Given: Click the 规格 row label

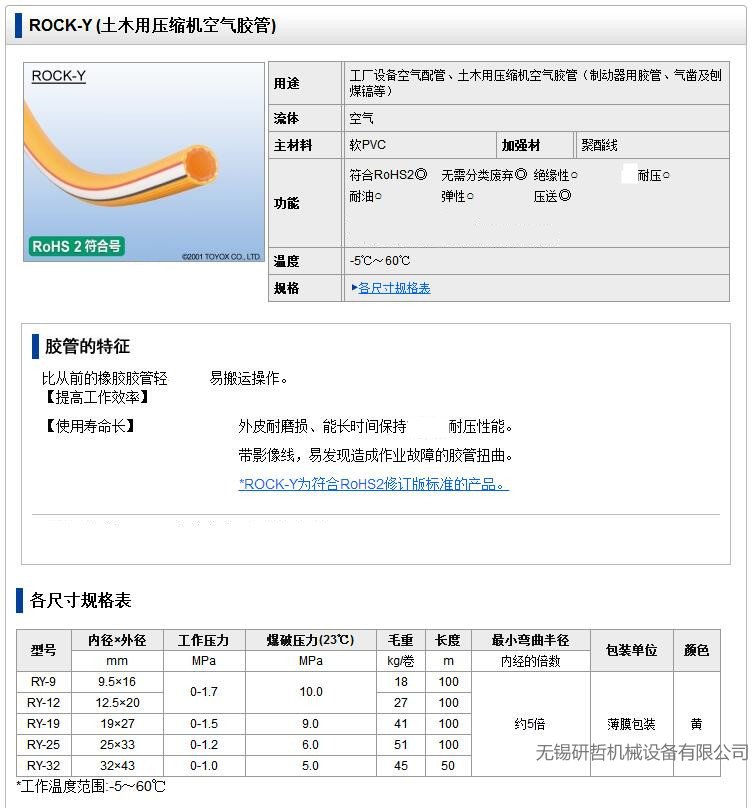Looking at the screenshot, I should coord(287,288).
